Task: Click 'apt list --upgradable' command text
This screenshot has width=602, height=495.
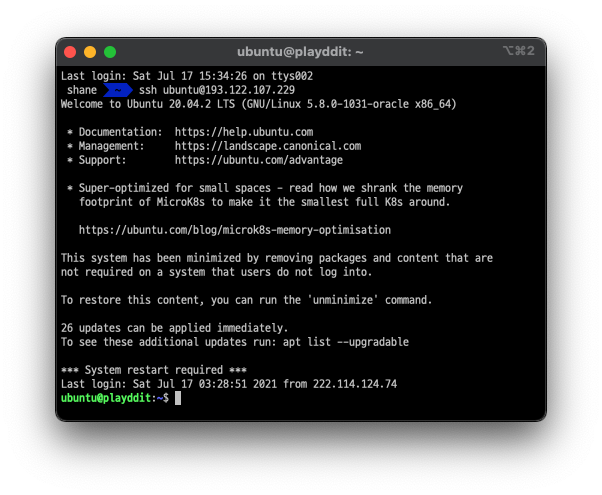Action: pyautogui.click(x=346, y=342)
